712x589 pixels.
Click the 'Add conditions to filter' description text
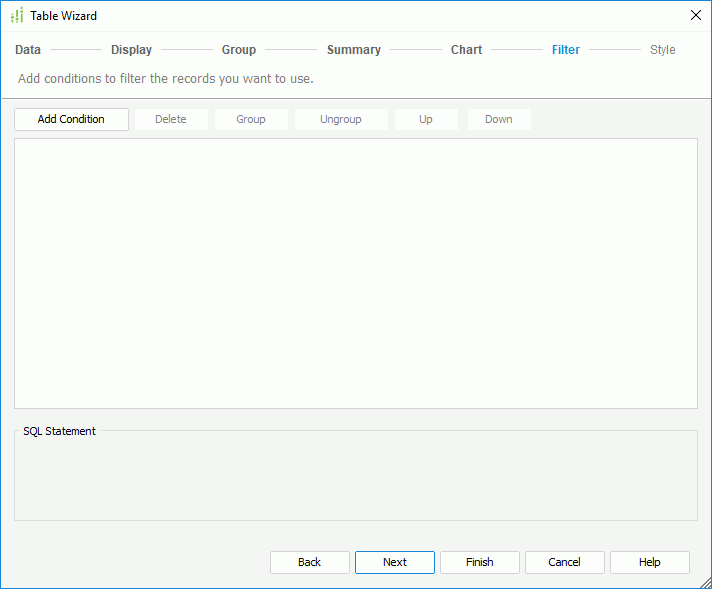166,79
